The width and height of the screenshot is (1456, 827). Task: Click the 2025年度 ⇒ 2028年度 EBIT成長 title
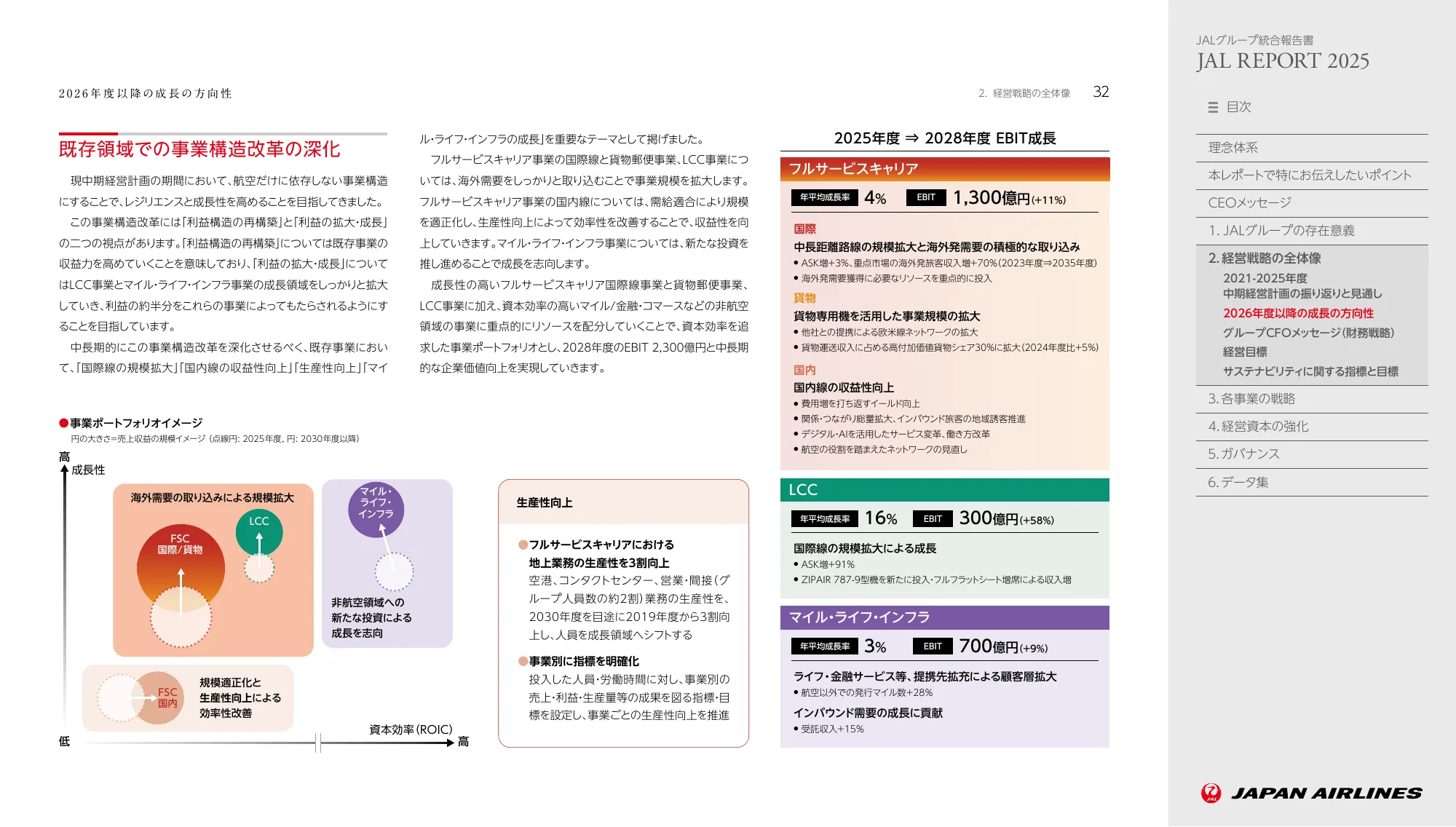click(945, 138)
